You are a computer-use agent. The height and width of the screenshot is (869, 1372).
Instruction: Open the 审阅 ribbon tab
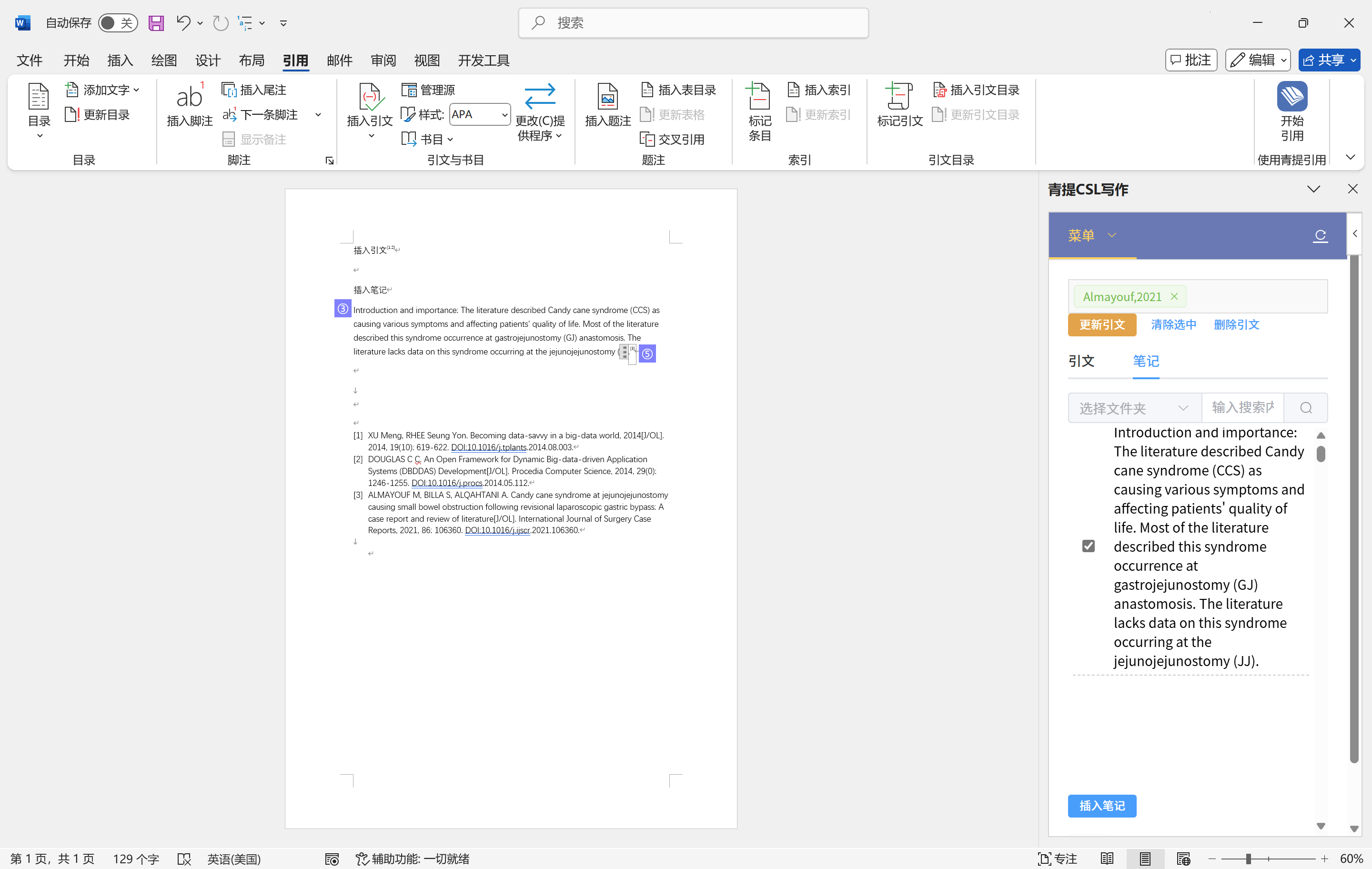click(x=383, y=61)
